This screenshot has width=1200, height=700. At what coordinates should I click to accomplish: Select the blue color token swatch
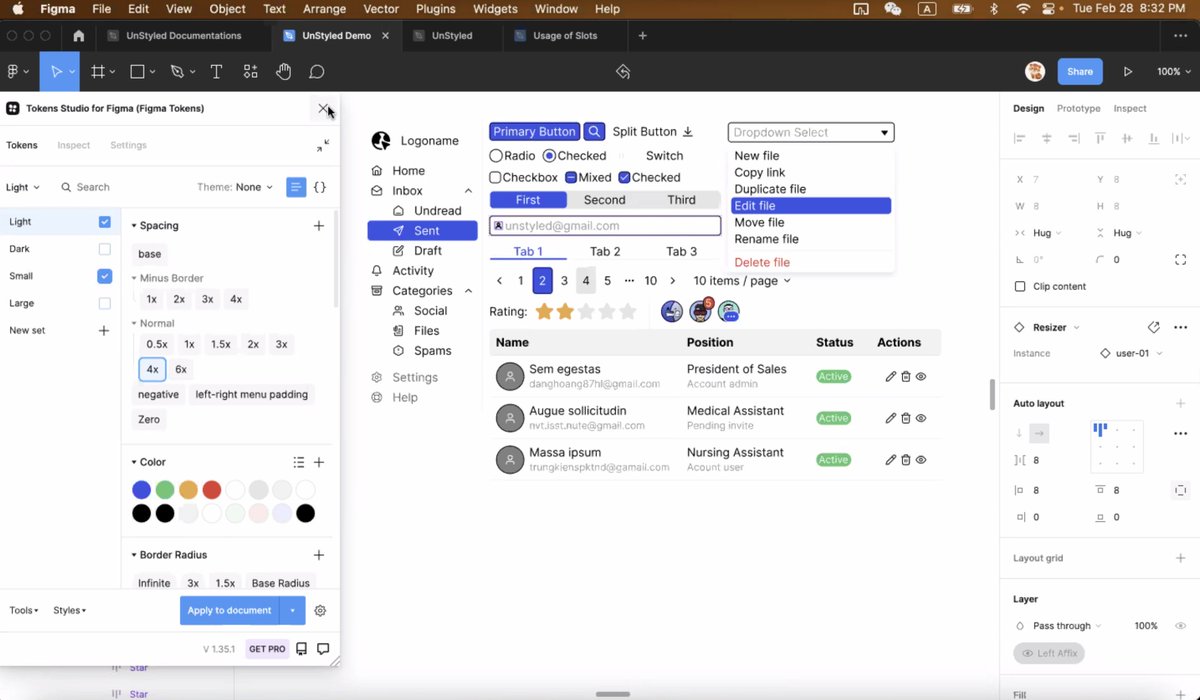(x=142, y=489)
